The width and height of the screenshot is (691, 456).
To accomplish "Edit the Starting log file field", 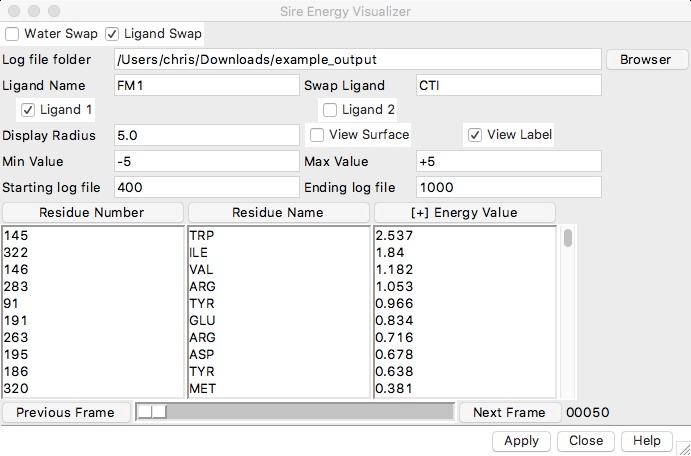I will coord(207,187).
